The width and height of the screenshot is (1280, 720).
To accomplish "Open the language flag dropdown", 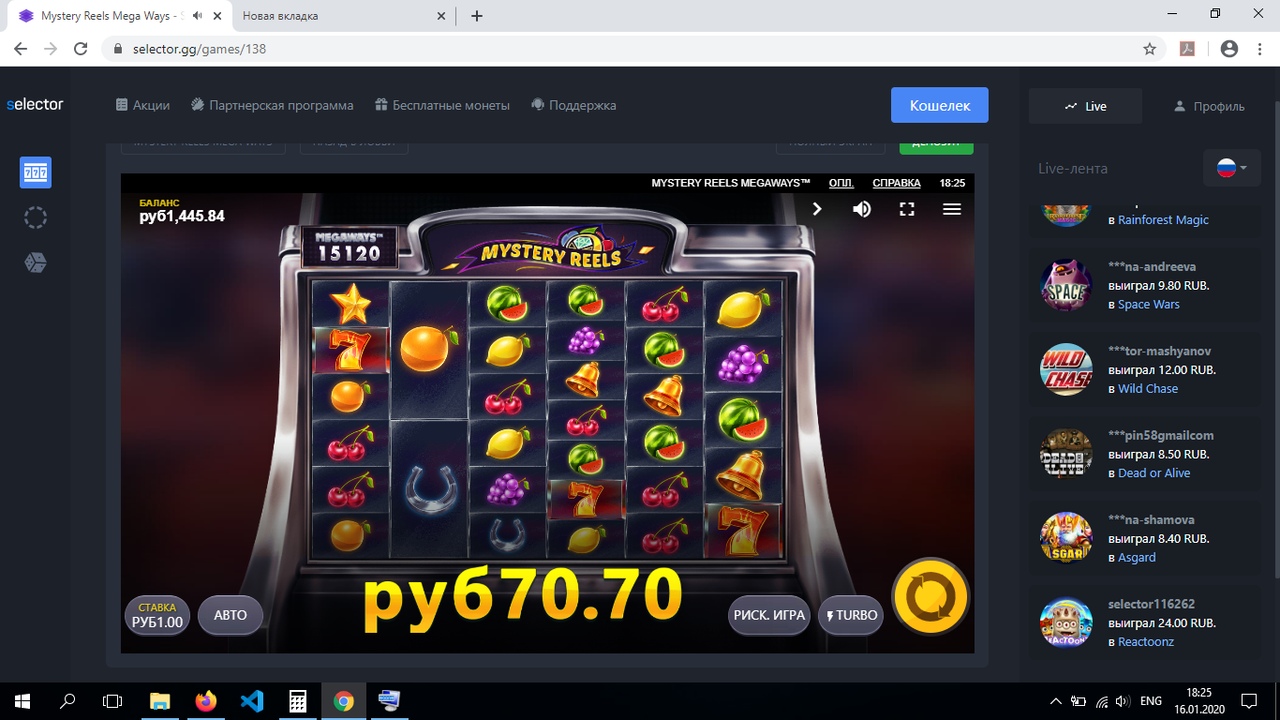I will pos(1231,168).
